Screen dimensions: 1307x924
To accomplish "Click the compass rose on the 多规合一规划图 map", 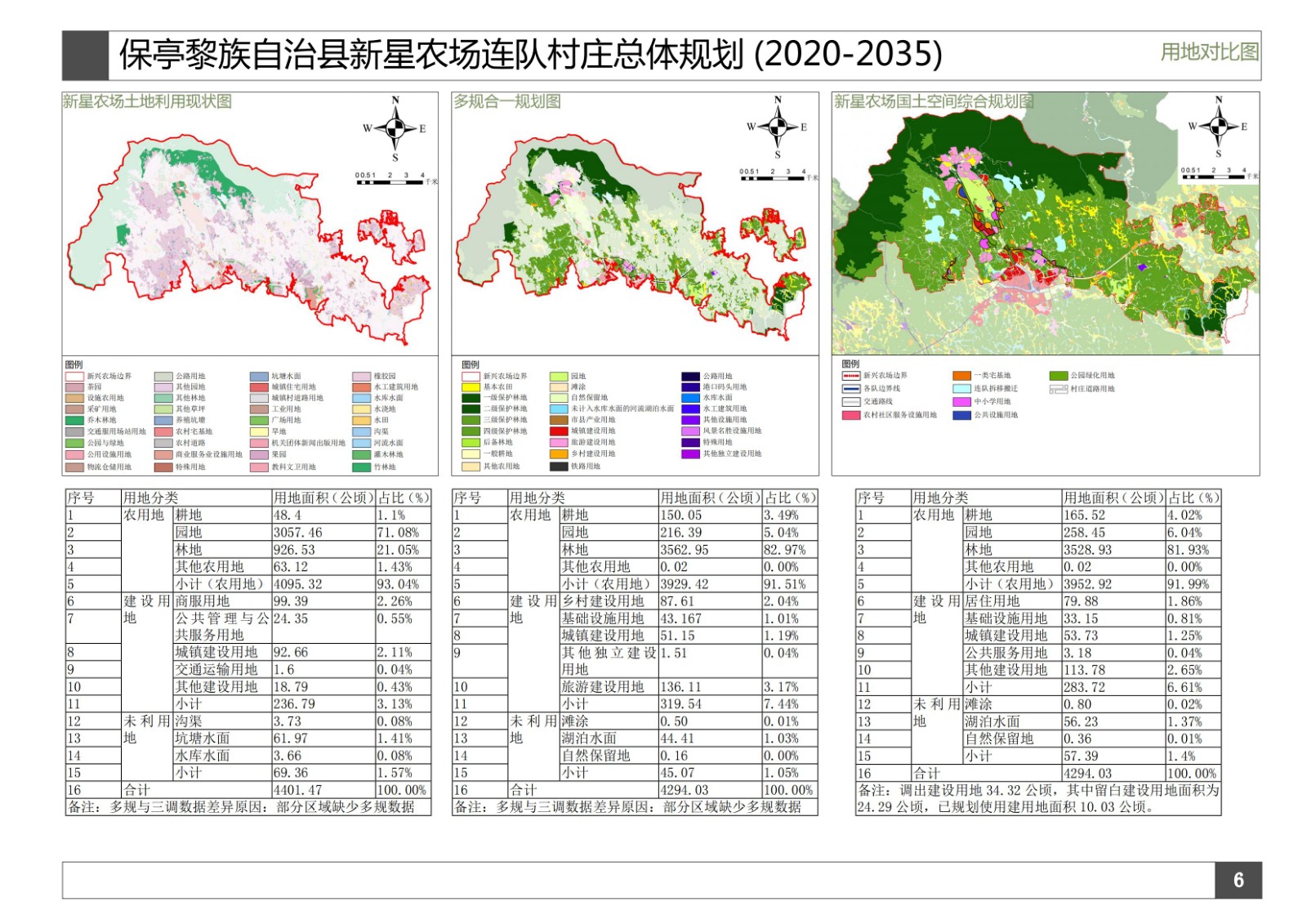I will point(778,127).
